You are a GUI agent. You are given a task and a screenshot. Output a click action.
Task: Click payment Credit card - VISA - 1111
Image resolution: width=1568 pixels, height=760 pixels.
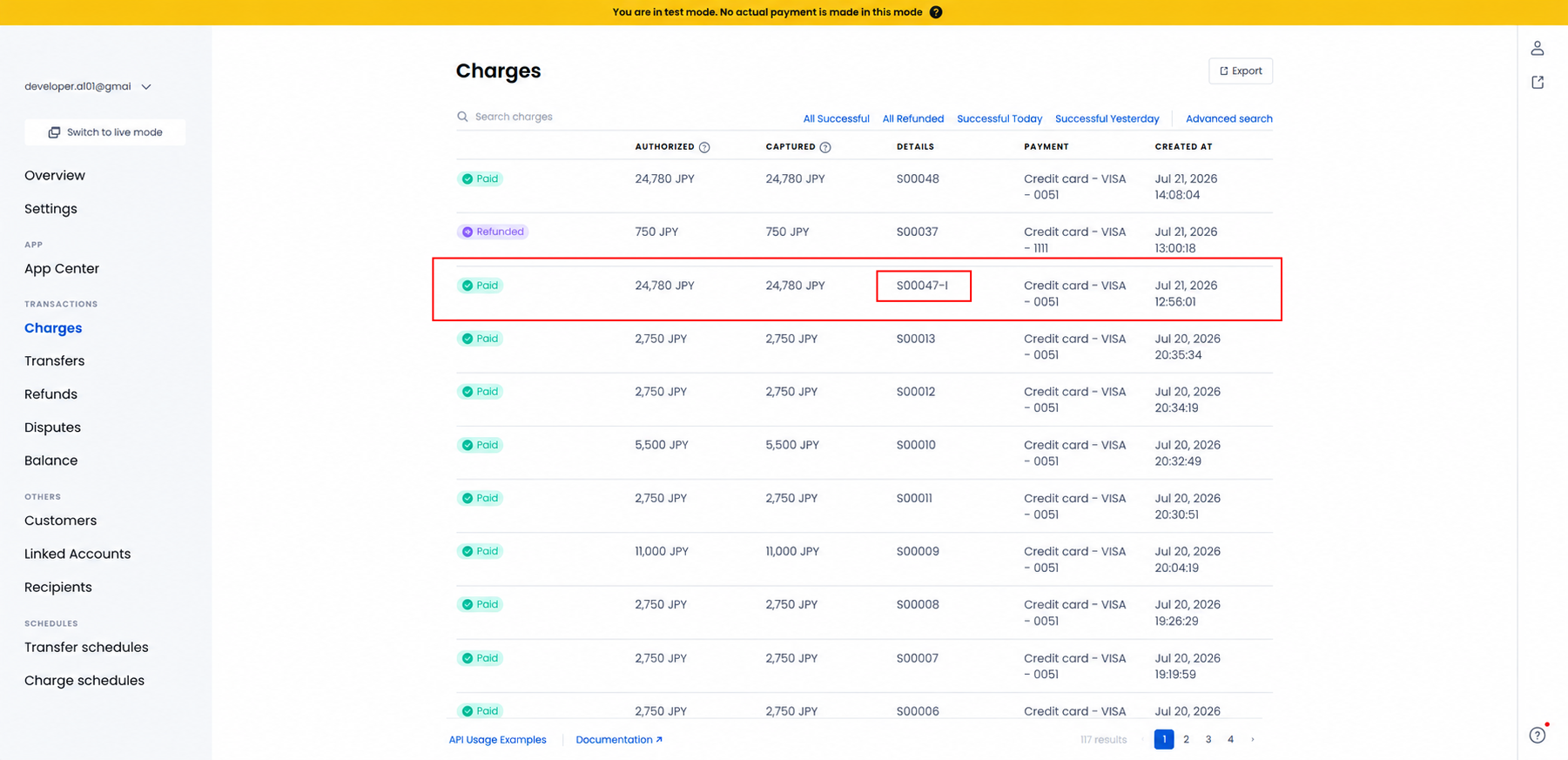click(x=1075, y=239)
